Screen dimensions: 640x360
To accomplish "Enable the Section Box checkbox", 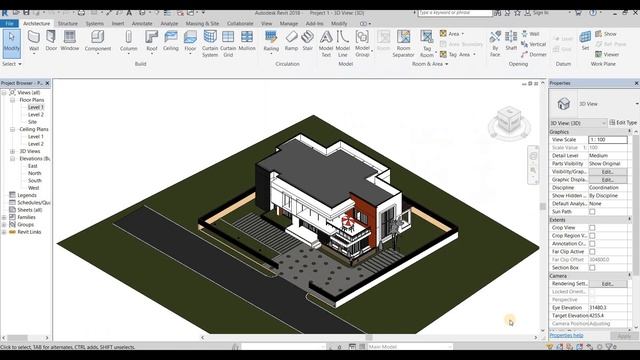I will (592, 268).
